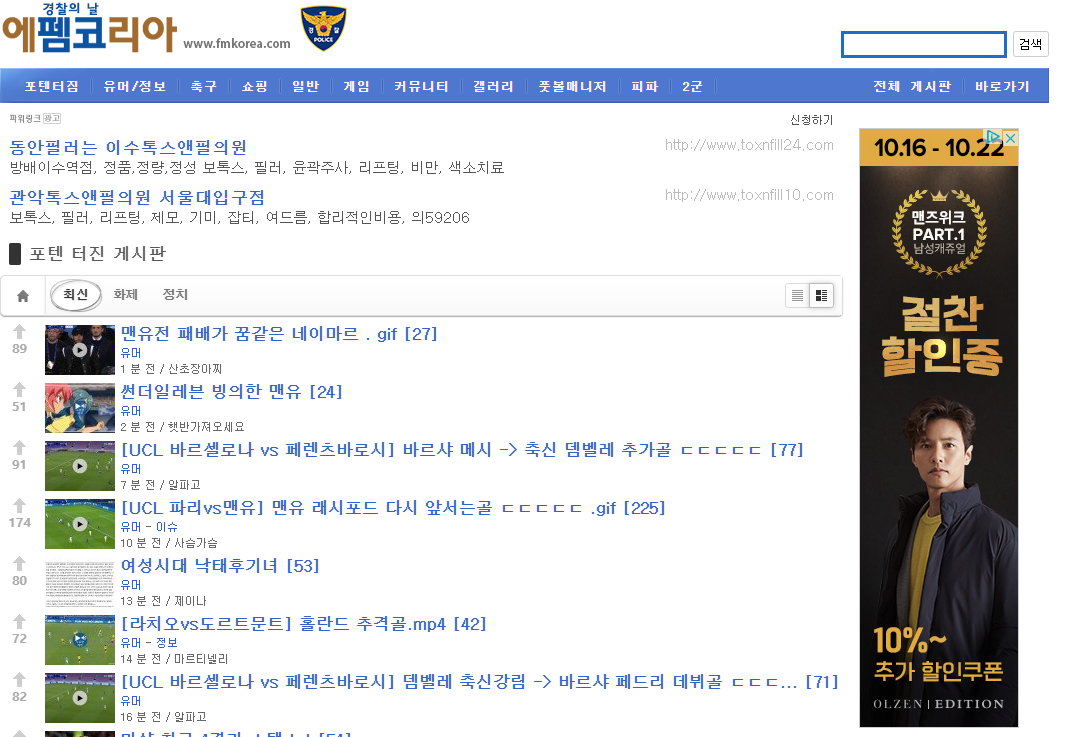This screenshot has height=737, width=1090.
Task: Click author name 마르티넬리
Action: pyautogui.click(x=200, y=659)
